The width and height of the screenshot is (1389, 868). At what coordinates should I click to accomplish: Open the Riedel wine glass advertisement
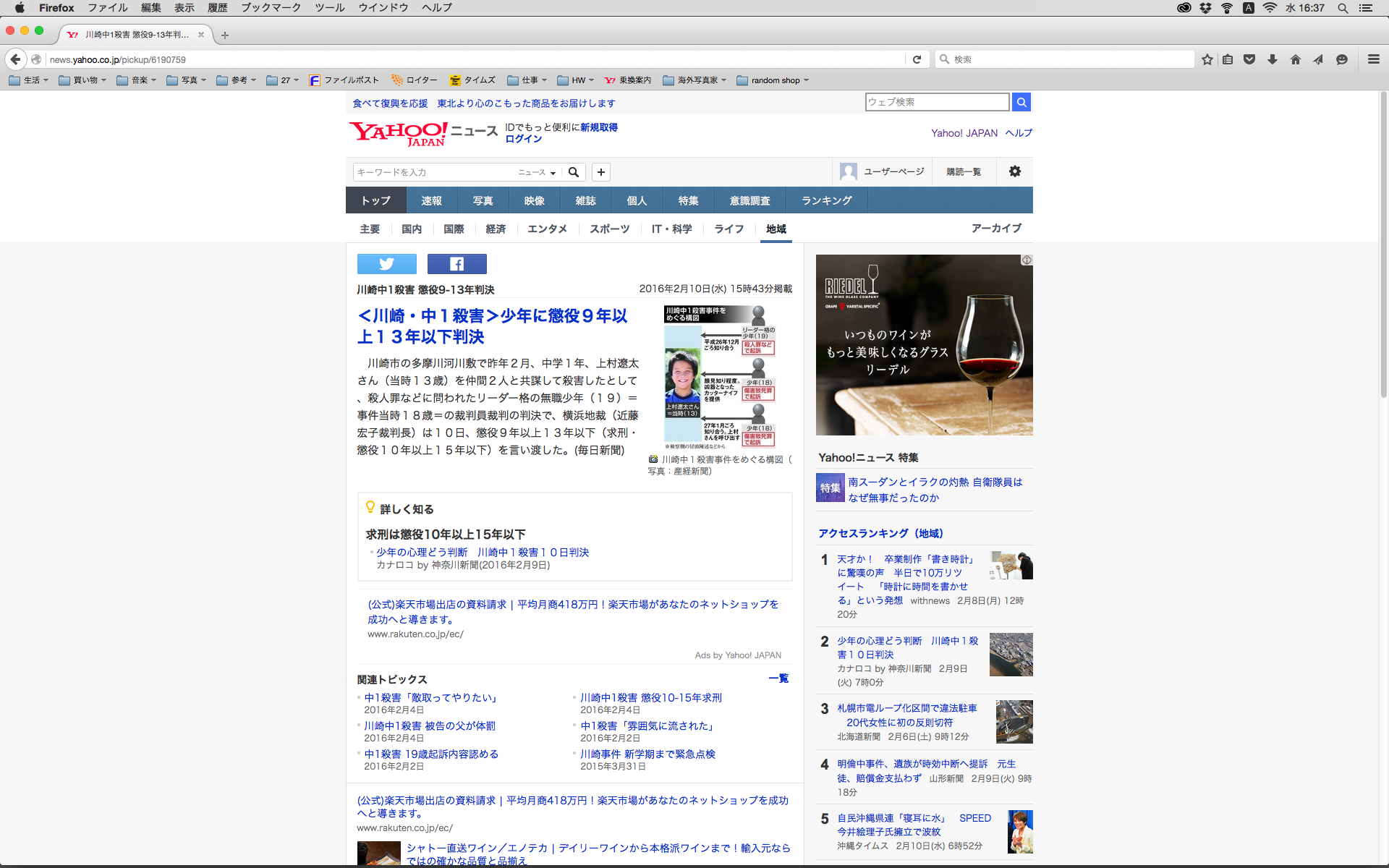(x=924, y=344)
